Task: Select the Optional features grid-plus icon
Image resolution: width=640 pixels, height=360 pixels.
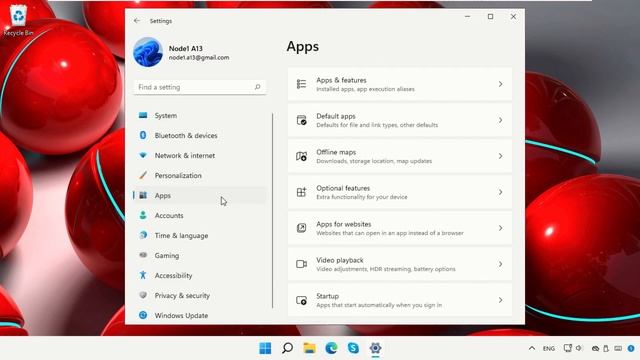Action: click(301, 192)
